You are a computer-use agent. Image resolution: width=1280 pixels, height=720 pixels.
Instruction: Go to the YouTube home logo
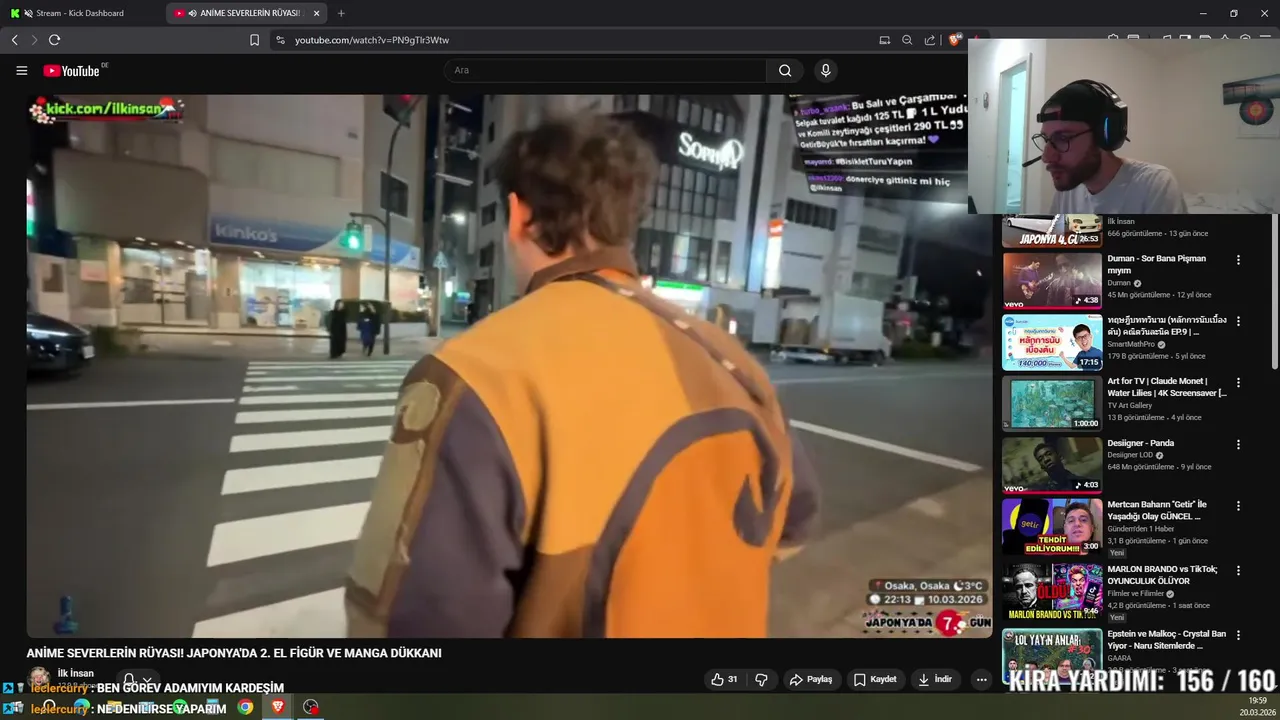(x=71, y=71)
